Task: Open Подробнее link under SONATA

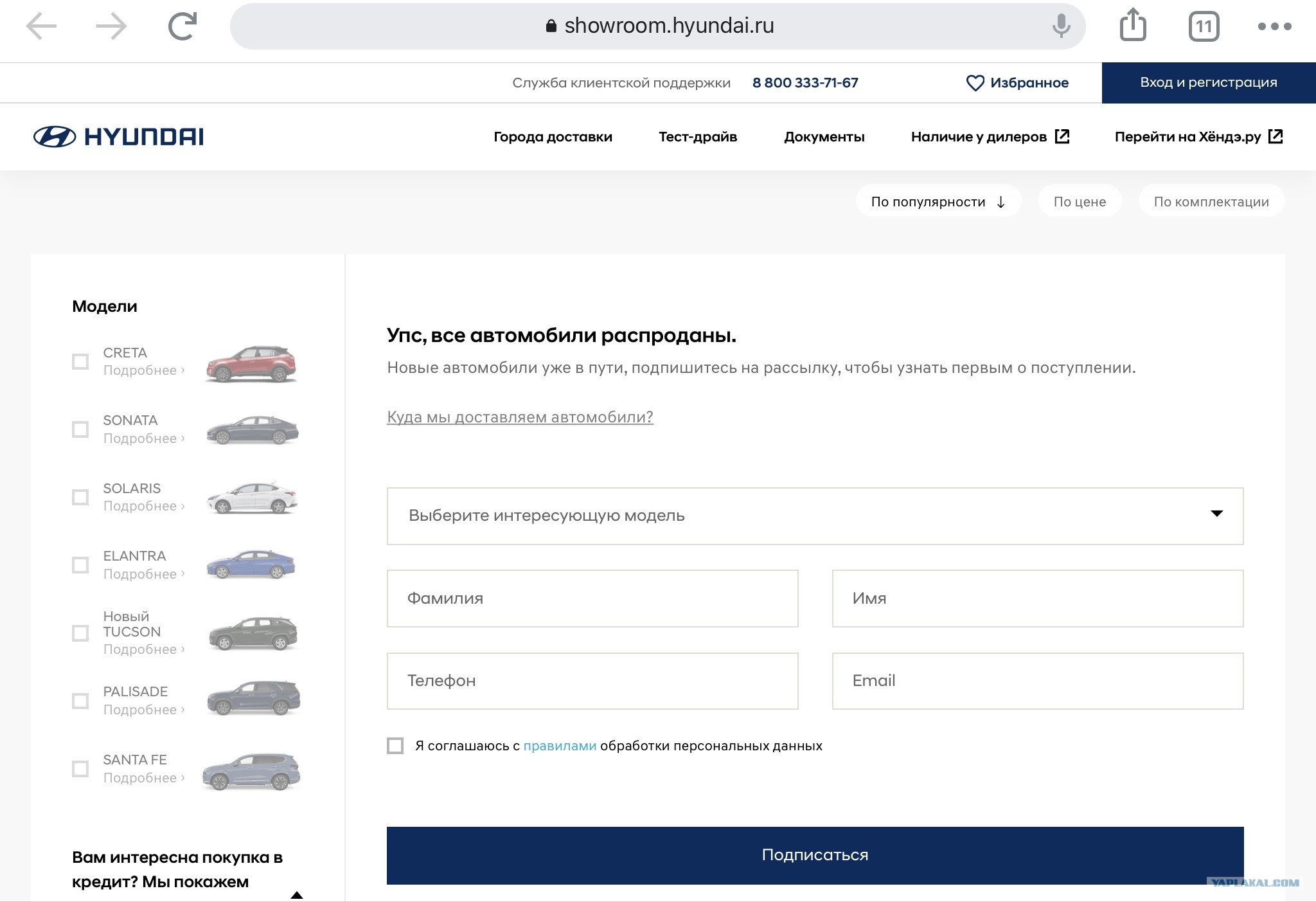Action: [144, 438]
